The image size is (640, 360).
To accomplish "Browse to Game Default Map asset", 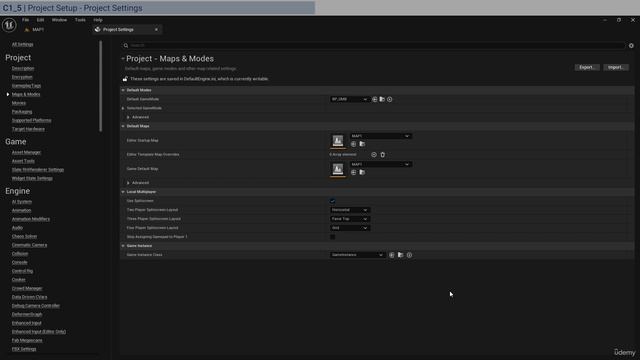I will point(362,172).
